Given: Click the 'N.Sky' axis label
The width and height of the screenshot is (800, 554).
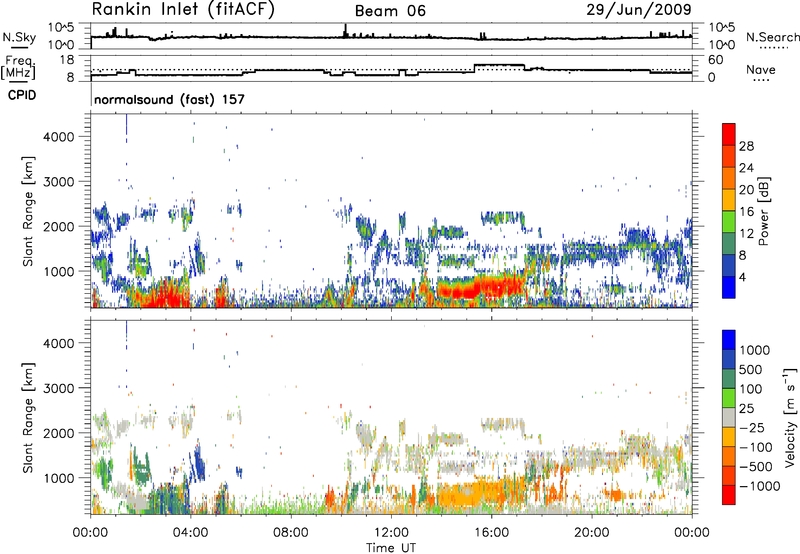Looking at the screenshot, I should click(19, 38).
